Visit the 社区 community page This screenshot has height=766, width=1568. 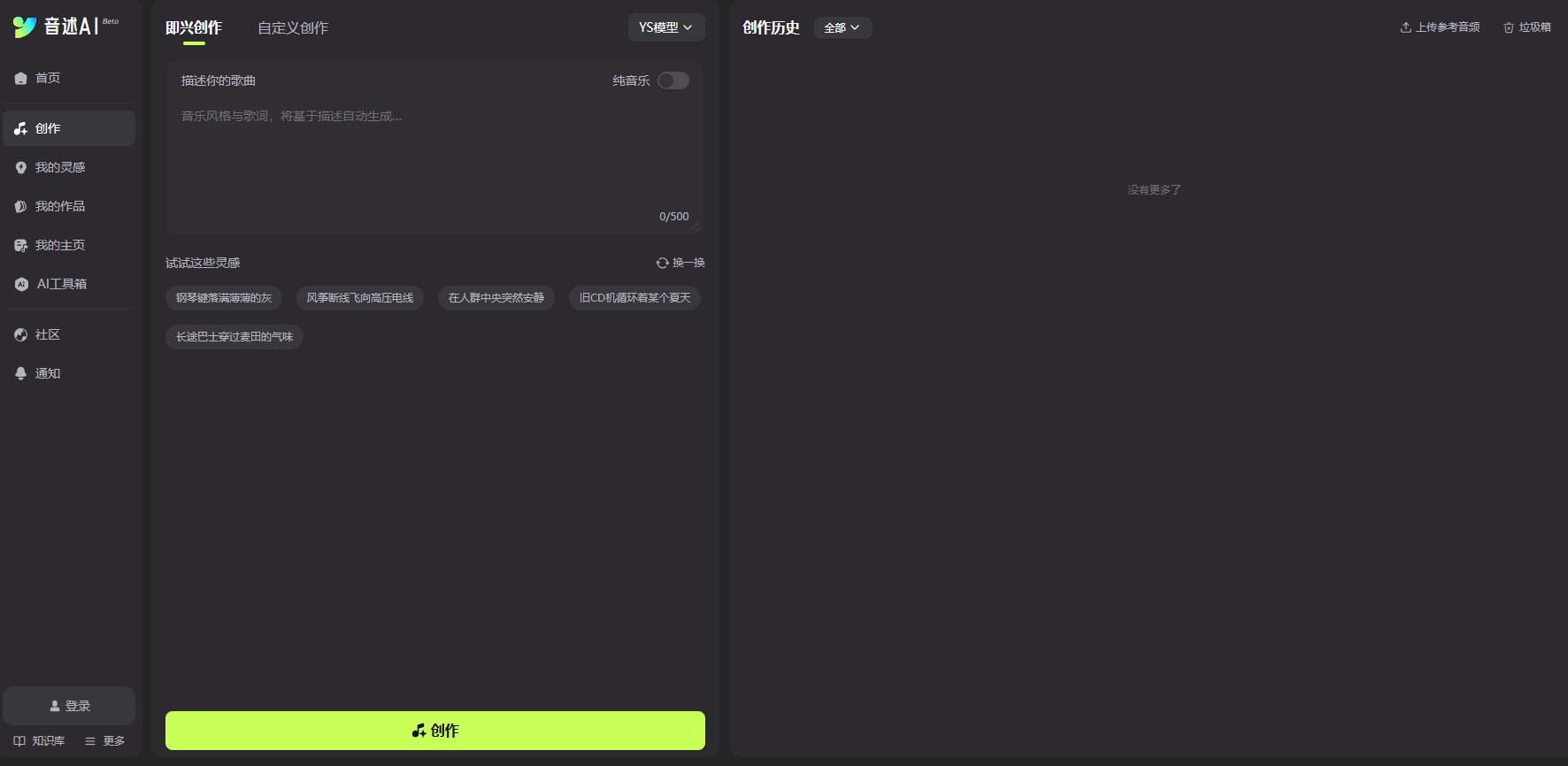(x=69, y=334)
